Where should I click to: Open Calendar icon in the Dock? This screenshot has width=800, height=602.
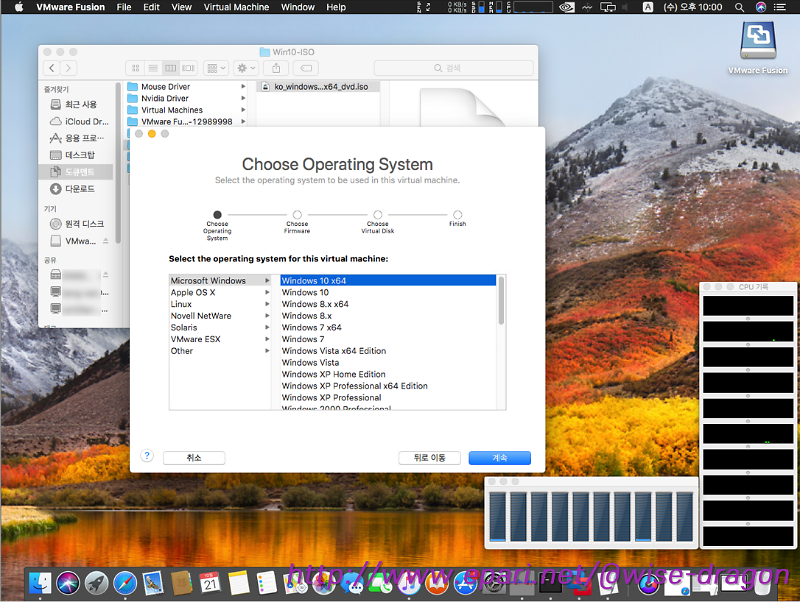[x=210, y=583]
